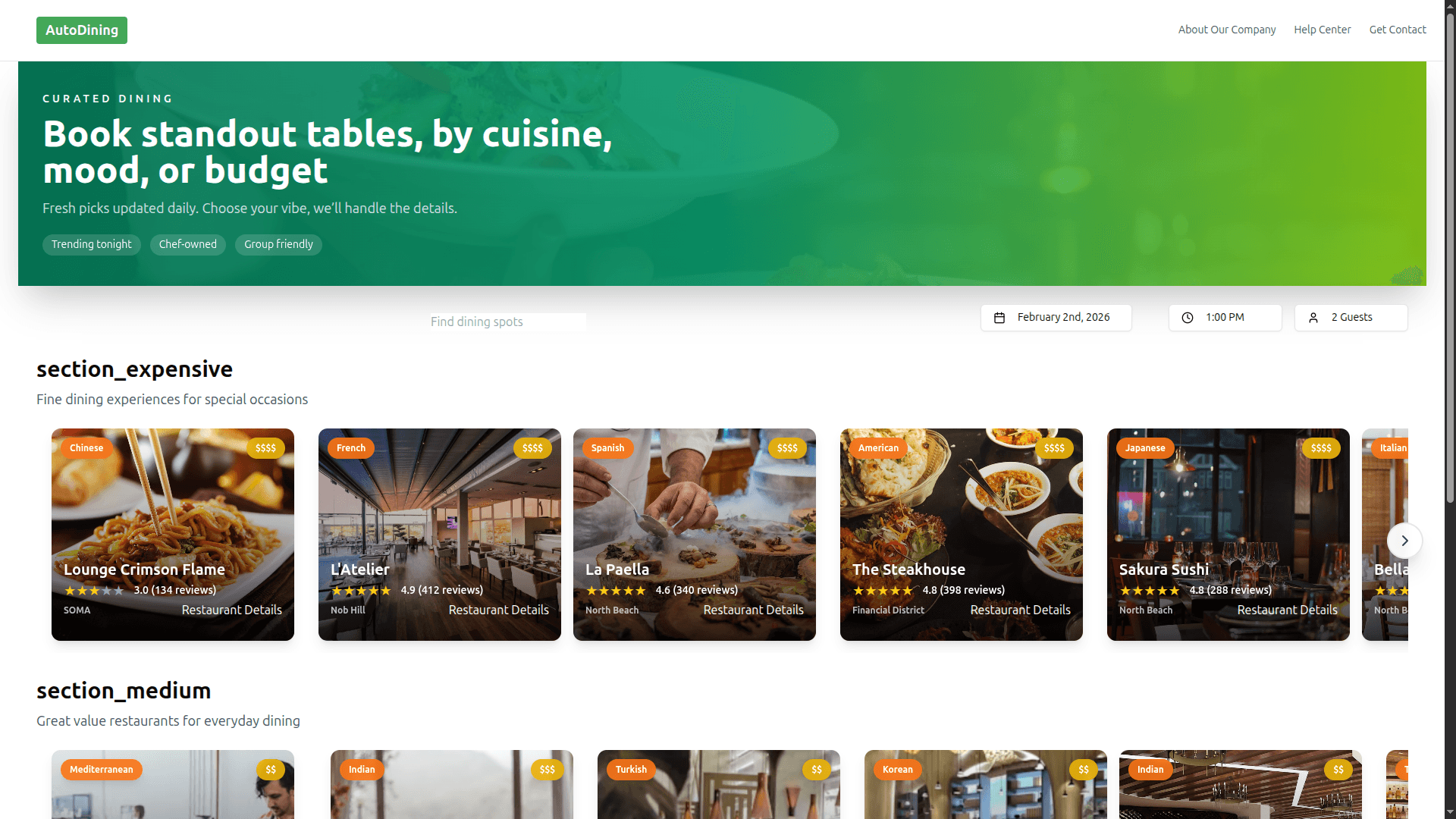The width and height of the screenshot is (1456, 819).
Task: Click the AutoDining logo
Action: coord(82,30)
